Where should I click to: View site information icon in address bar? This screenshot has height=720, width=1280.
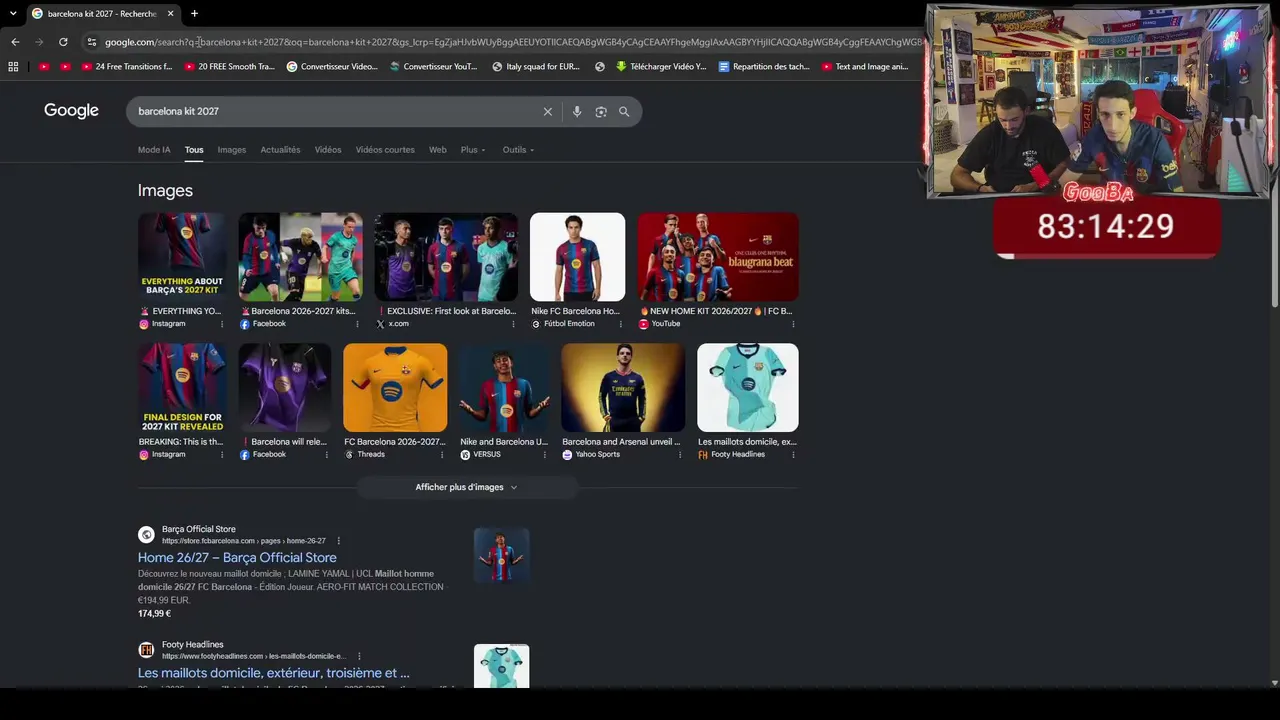92,42
